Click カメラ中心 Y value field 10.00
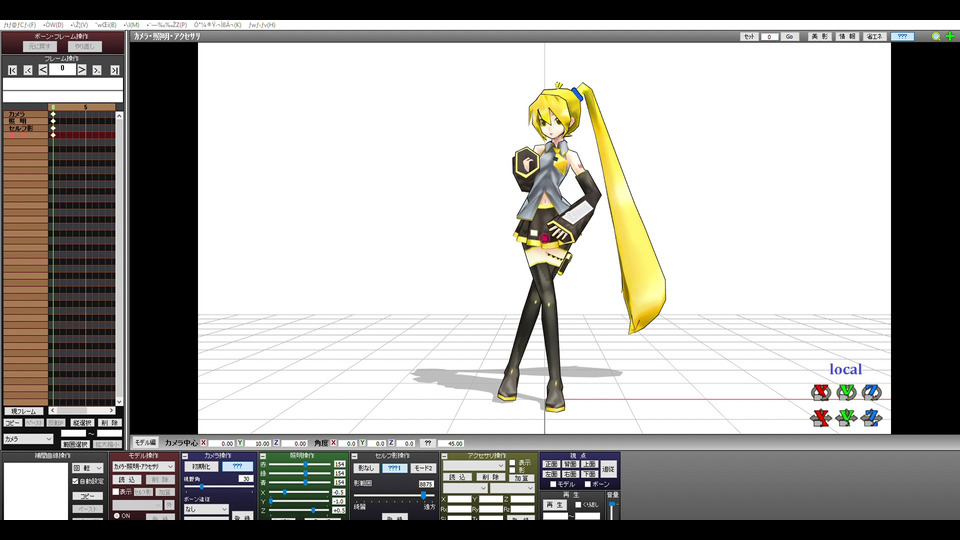The image size is (960, 540). point(259,443)
